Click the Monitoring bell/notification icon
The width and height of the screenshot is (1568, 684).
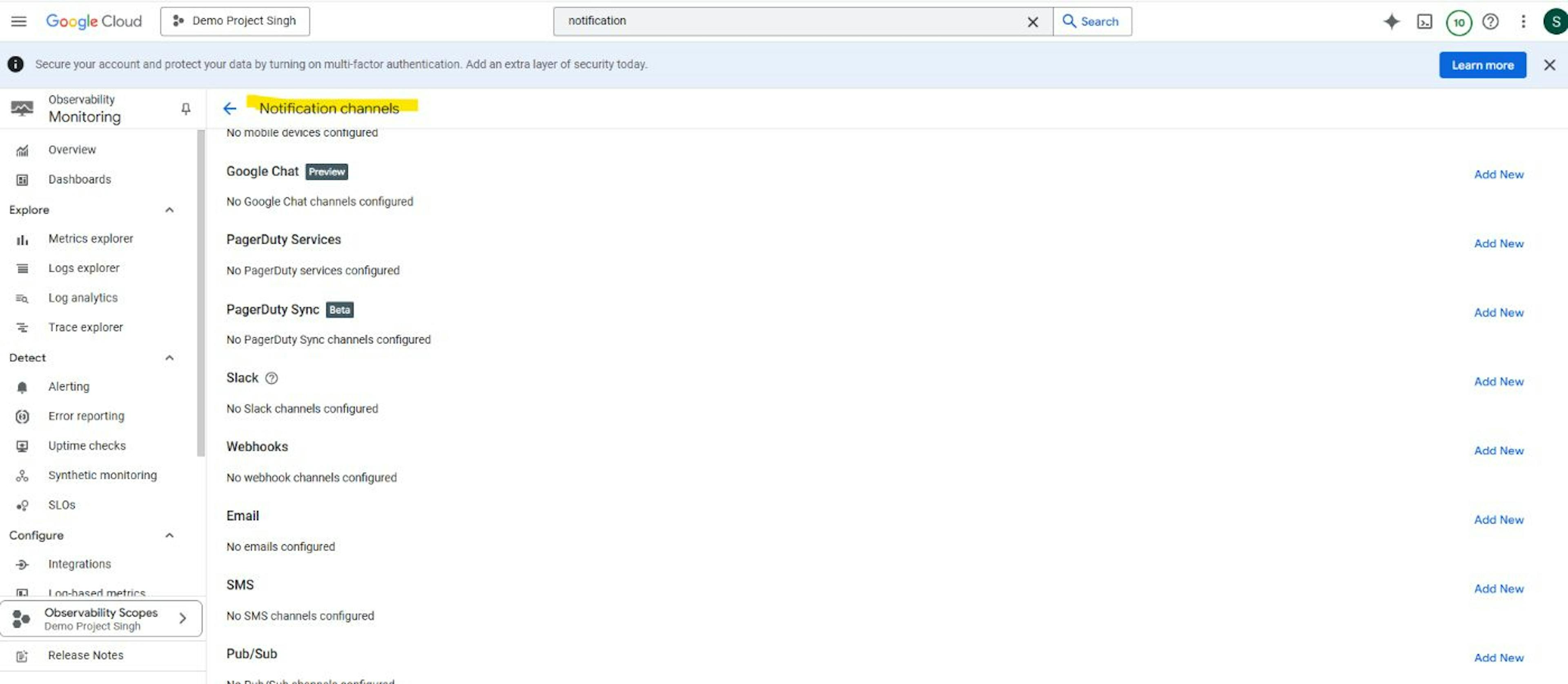click(x=185, y=108)
